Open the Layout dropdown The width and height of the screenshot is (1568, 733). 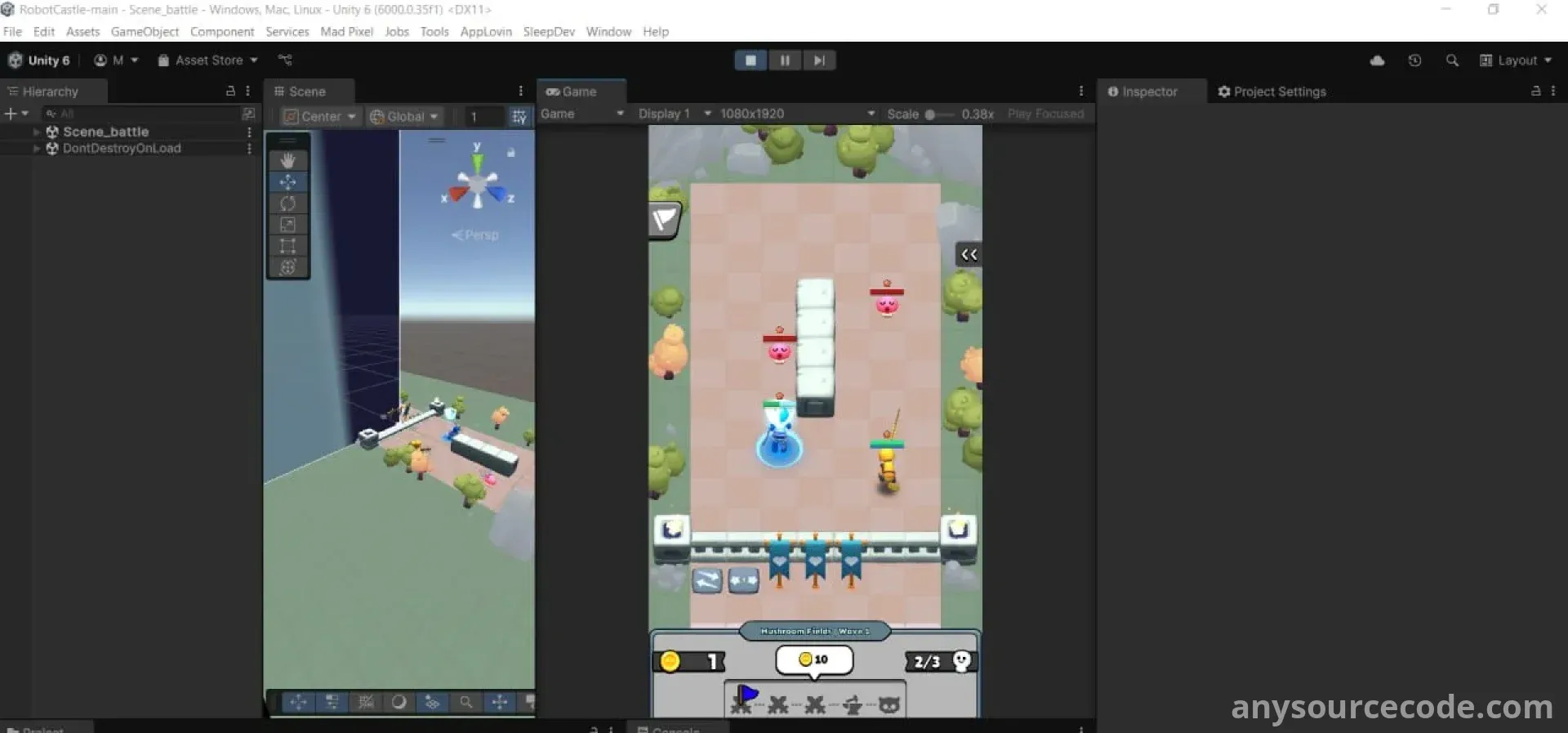click(x=1516, y=60)
